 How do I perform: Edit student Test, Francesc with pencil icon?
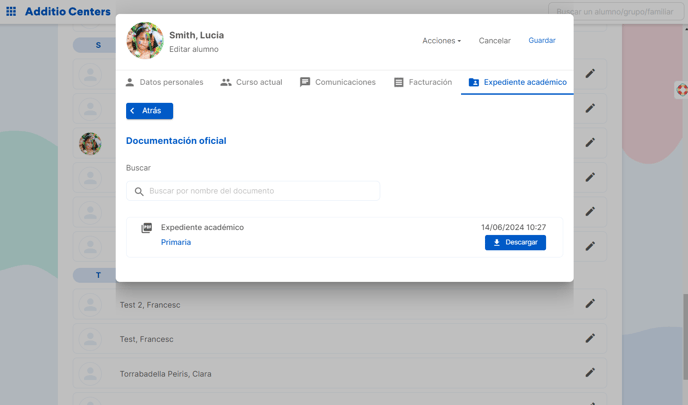click(x=590, y=338)
